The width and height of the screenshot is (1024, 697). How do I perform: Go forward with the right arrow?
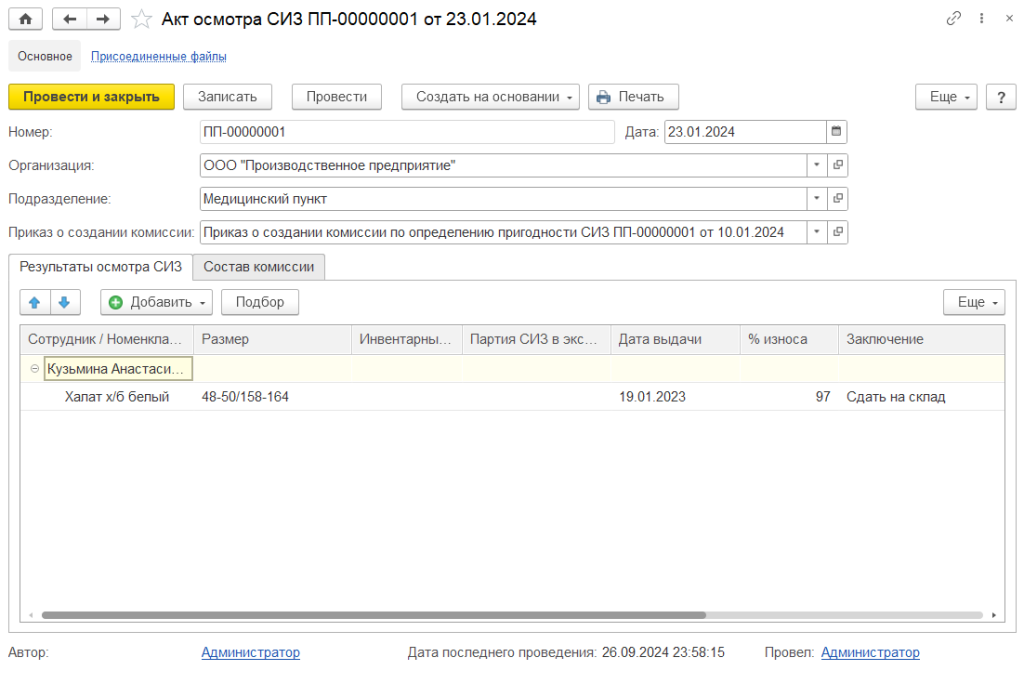[103, 19]
